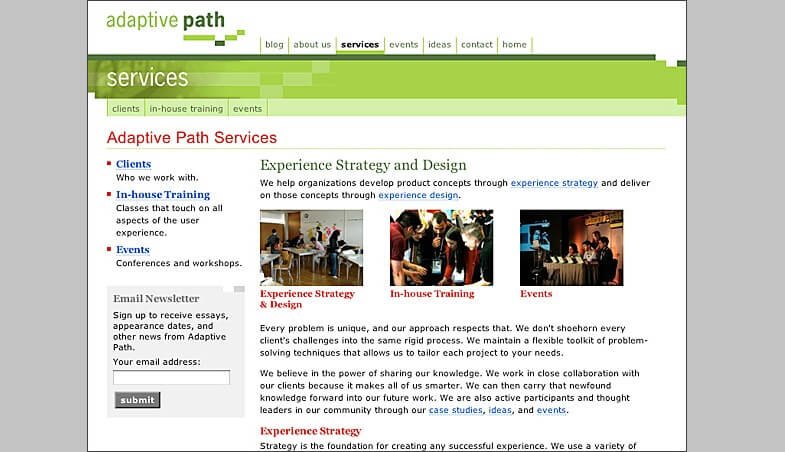Select in-house training in the sub-navigation
Screen dimensions: 785x452
186,109
